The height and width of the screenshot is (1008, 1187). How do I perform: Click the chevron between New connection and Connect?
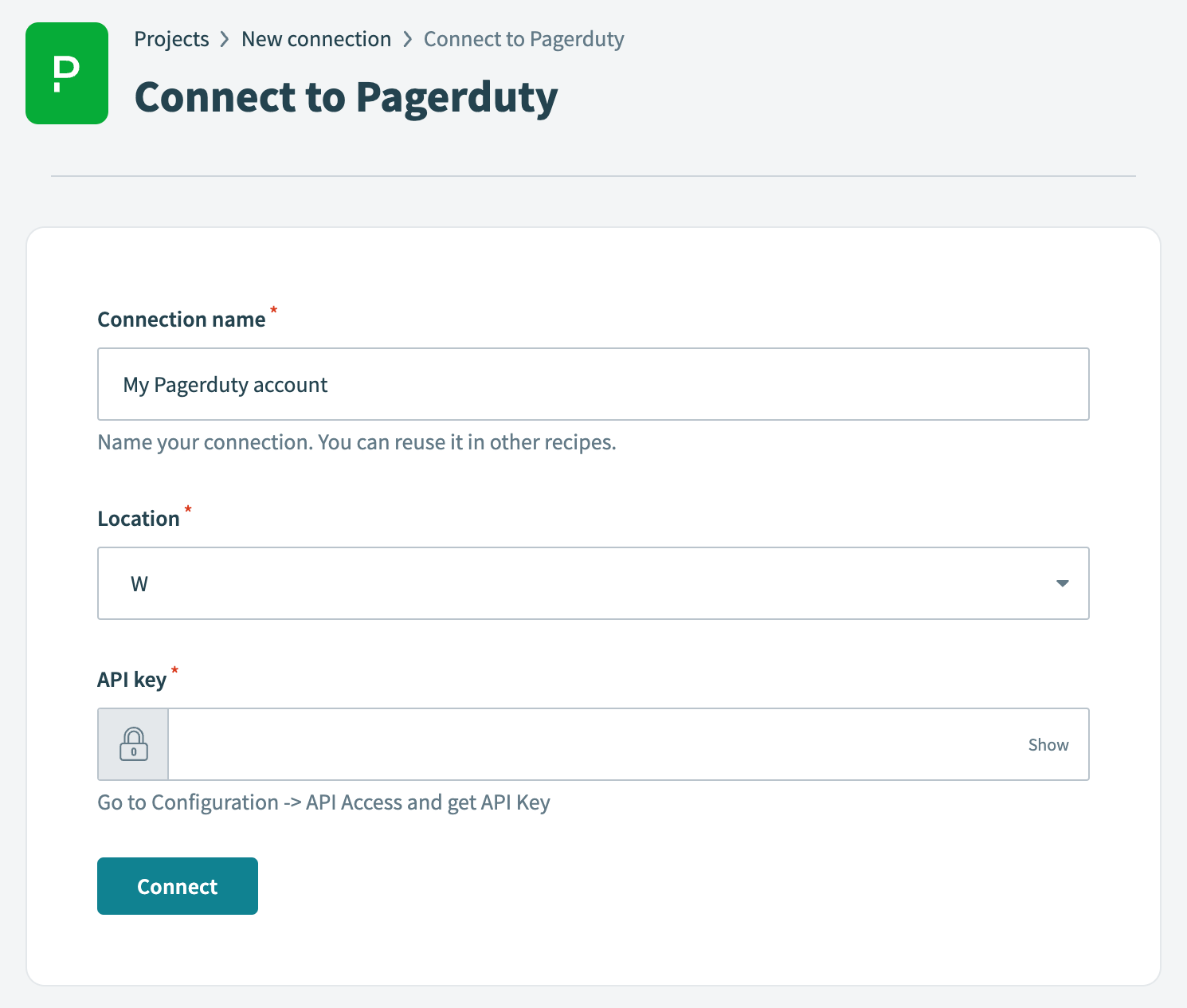409,38
